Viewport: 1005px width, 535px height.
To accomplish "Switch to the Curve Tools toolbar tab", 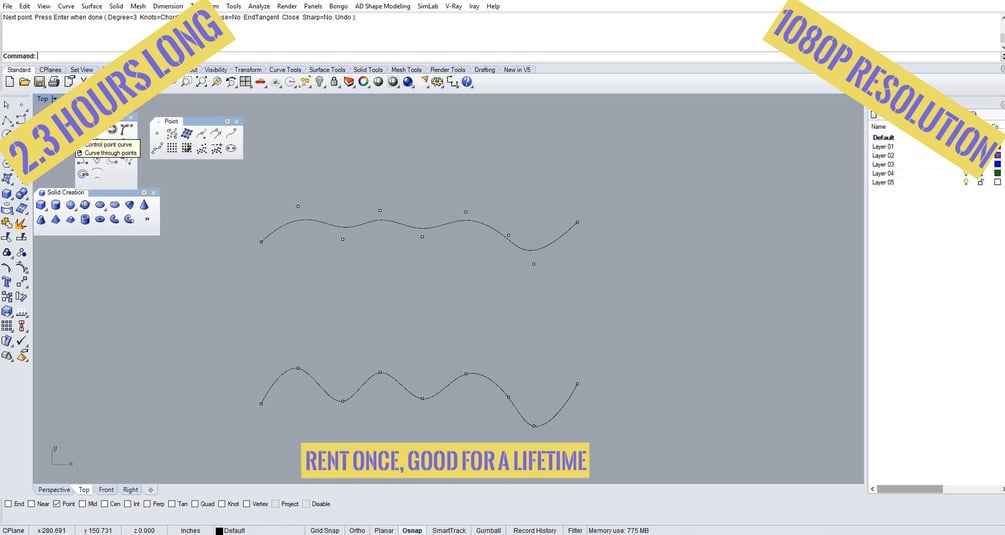I will coord(285,69).
